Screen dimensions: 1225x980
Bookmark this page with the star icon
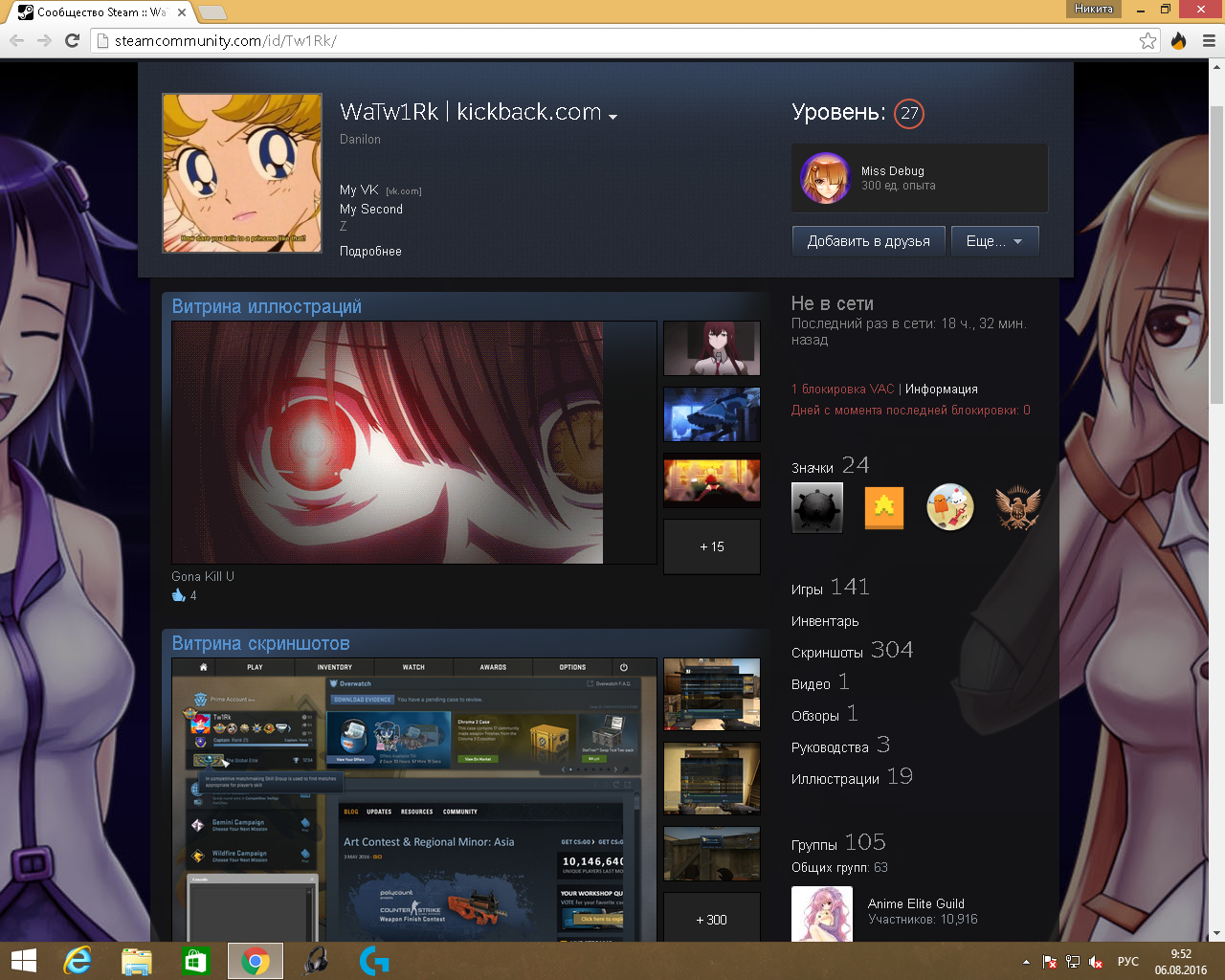[x=1147, y=40]
